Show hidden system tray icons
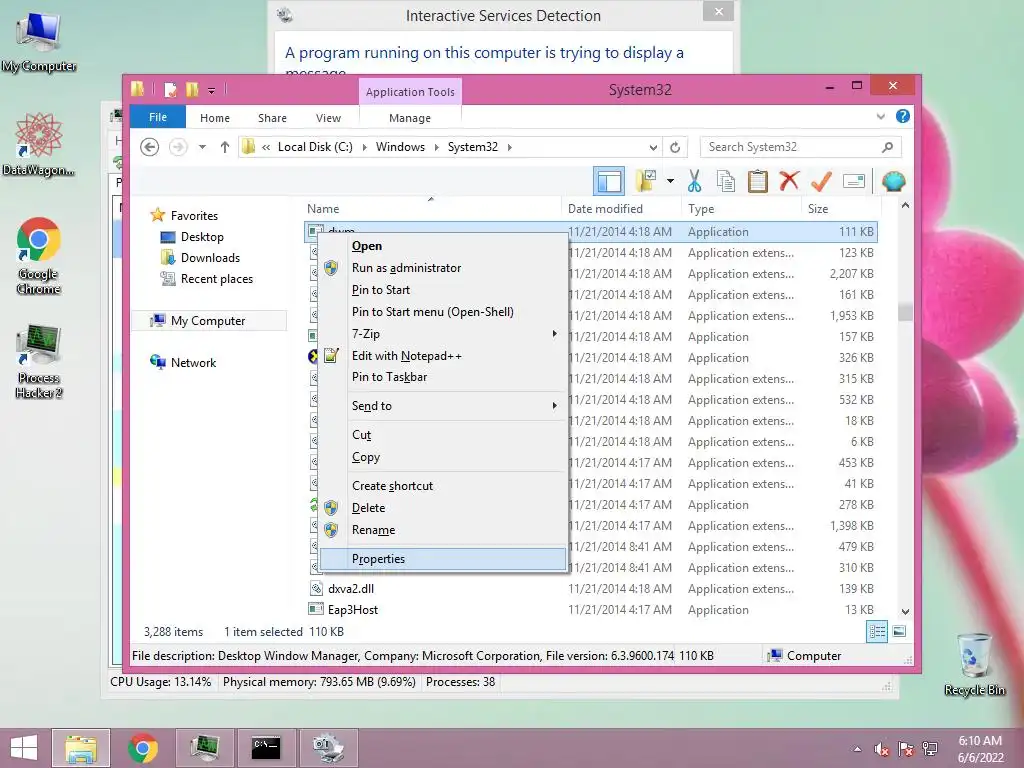 pos(857,749)
